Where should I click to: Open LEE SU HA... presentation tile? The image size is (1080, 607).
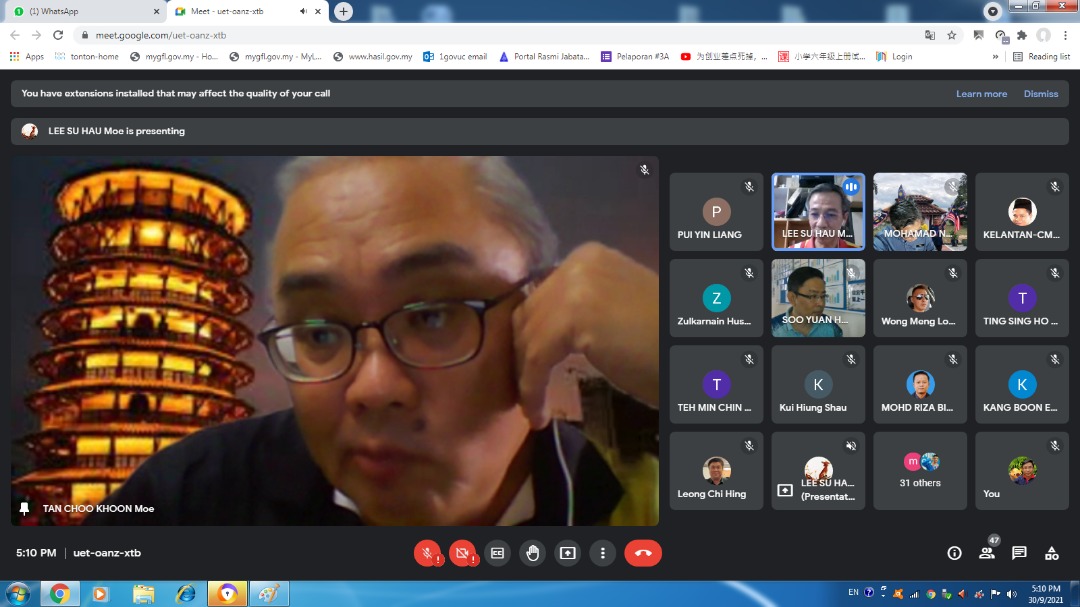(818, 471)
